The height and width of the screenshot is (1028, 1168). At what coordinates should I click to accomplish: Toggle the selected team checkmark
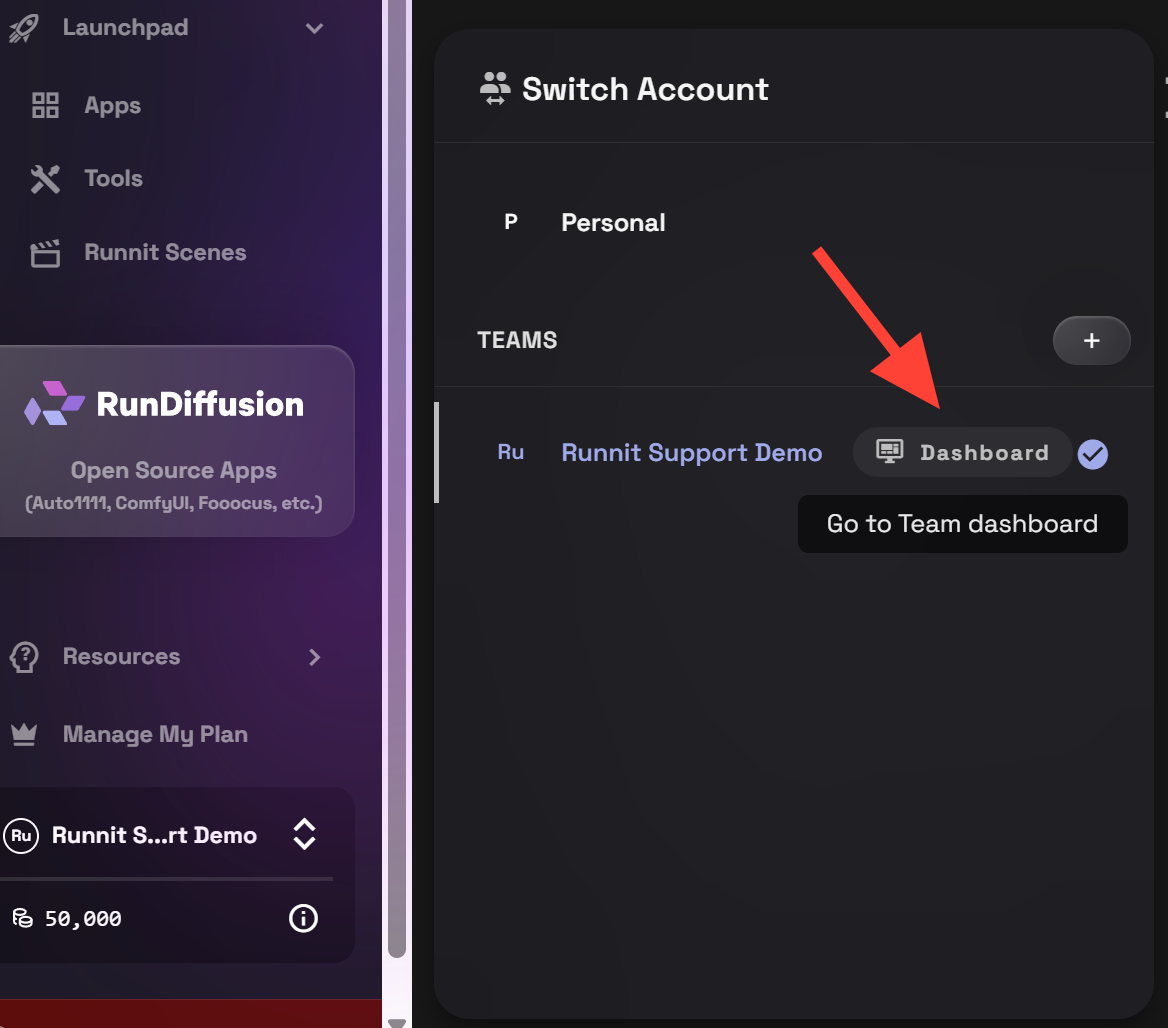point(1093,455)
